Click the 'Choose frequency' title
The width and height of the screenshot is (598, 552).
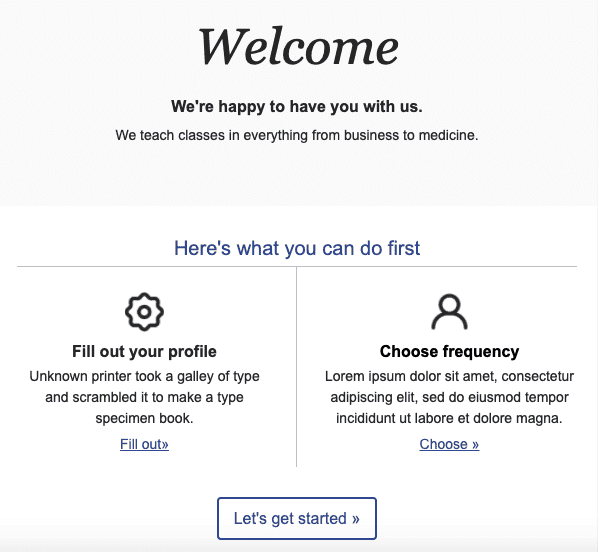pos(449,351)
